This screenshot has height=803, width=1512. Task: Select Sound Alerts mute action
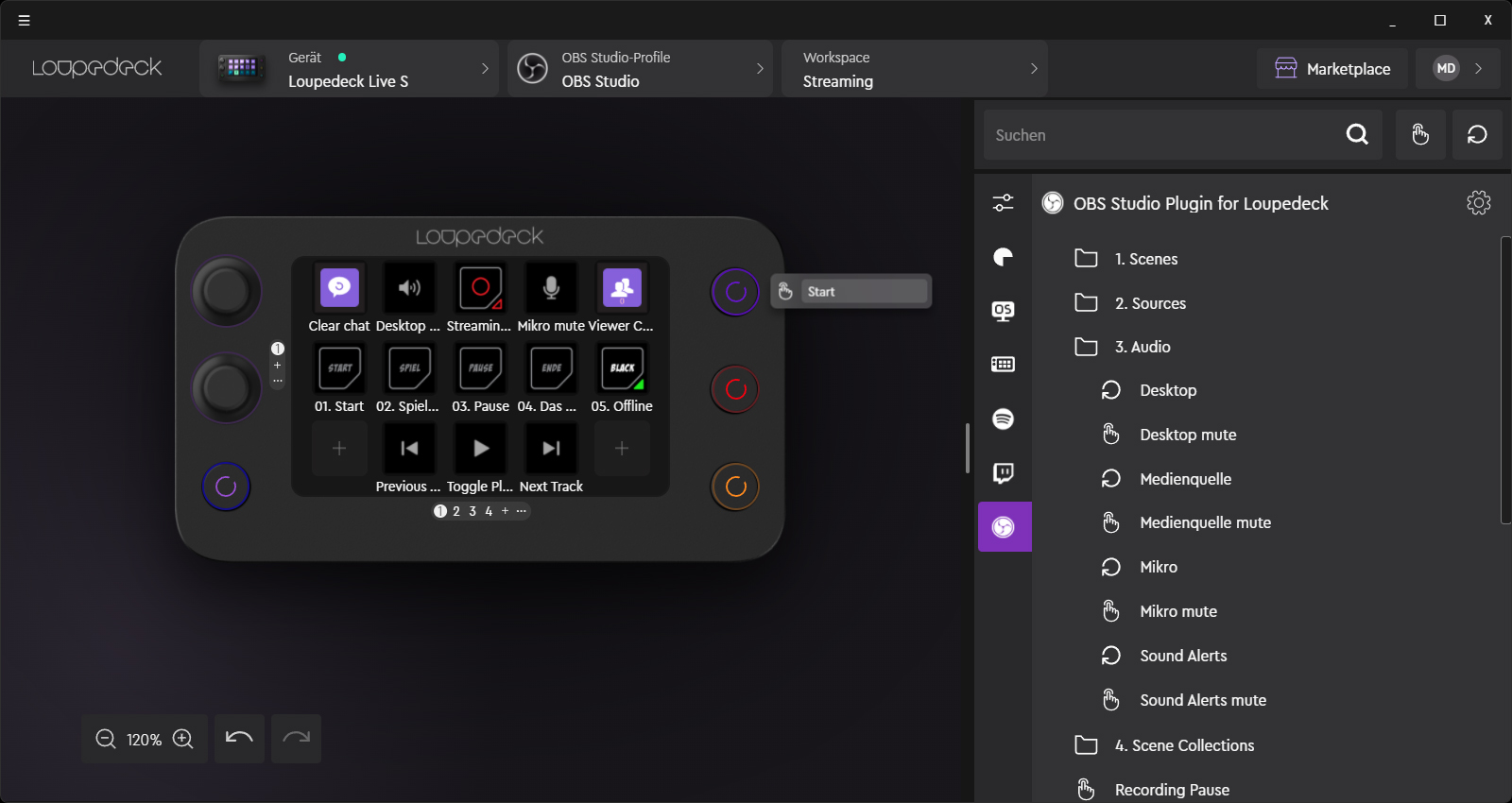click(1202, 700)
